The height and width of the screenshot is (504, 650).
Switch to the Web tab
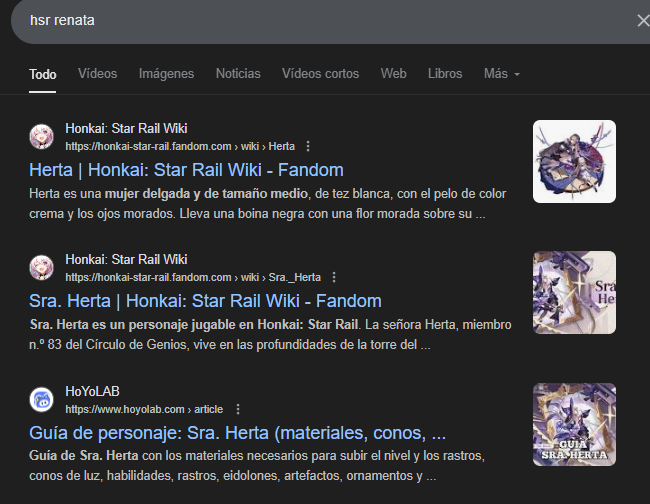click(x=393, y=74)
